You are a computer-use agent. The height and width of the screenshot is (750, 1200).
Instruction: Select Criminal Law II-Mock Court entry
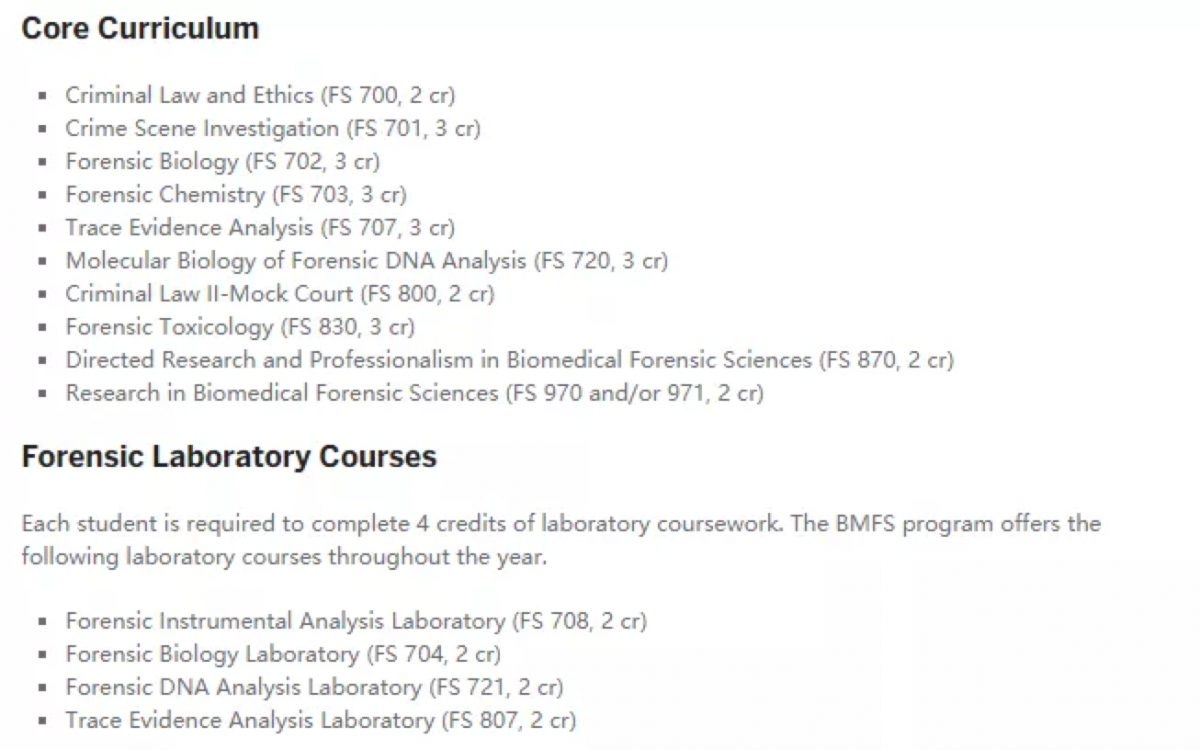click(280, 294)
